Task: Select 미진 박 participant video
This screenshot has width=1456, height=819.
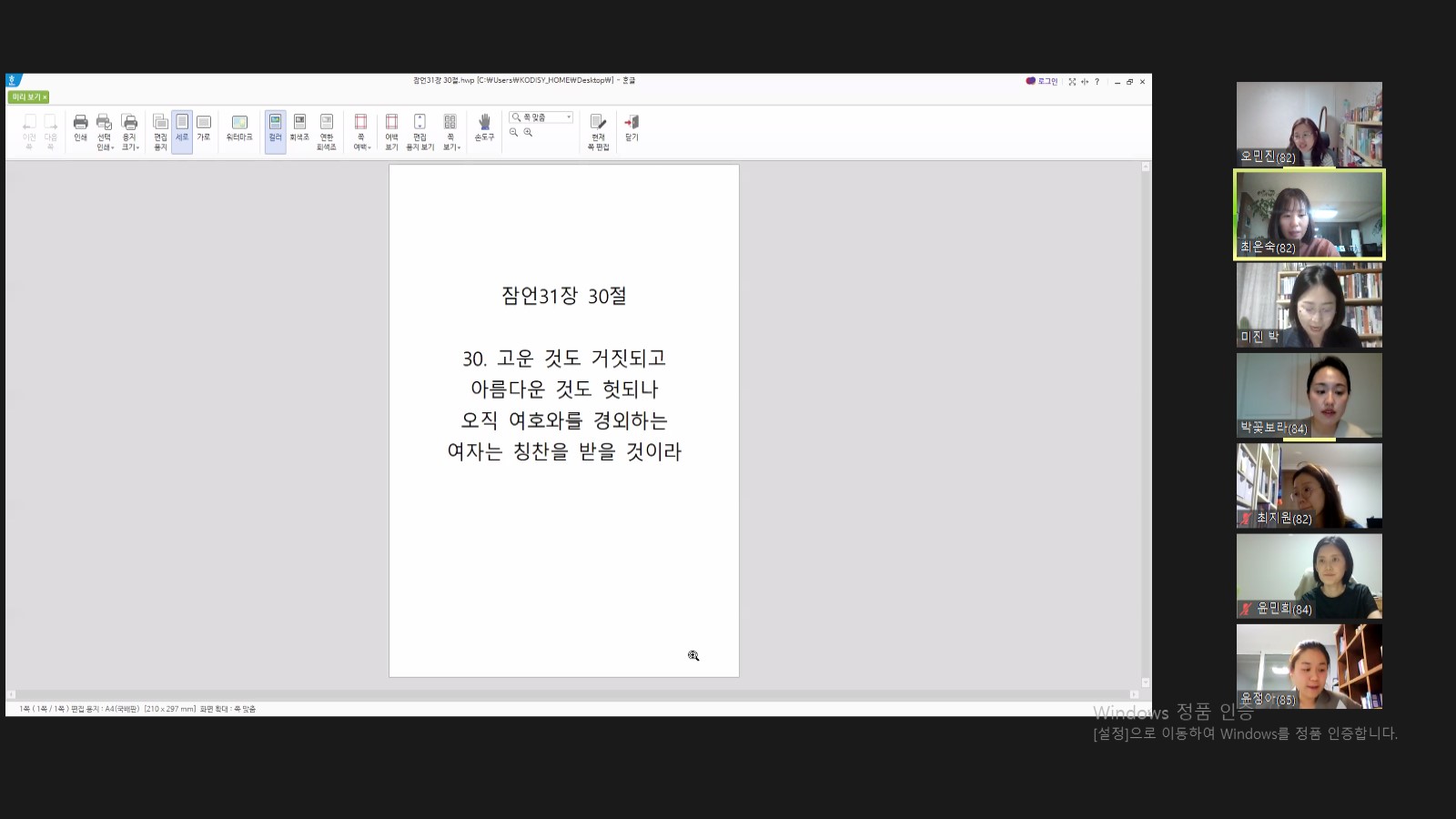Action: (x=1309, y=305)
